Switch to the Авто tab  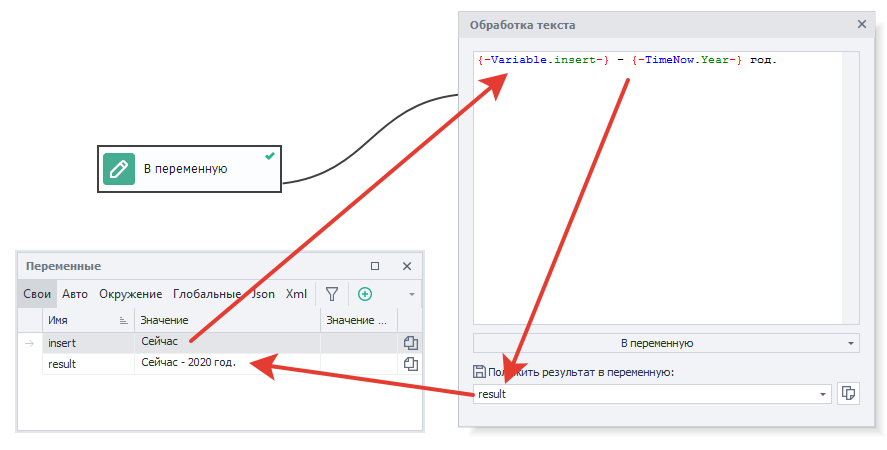75,294
